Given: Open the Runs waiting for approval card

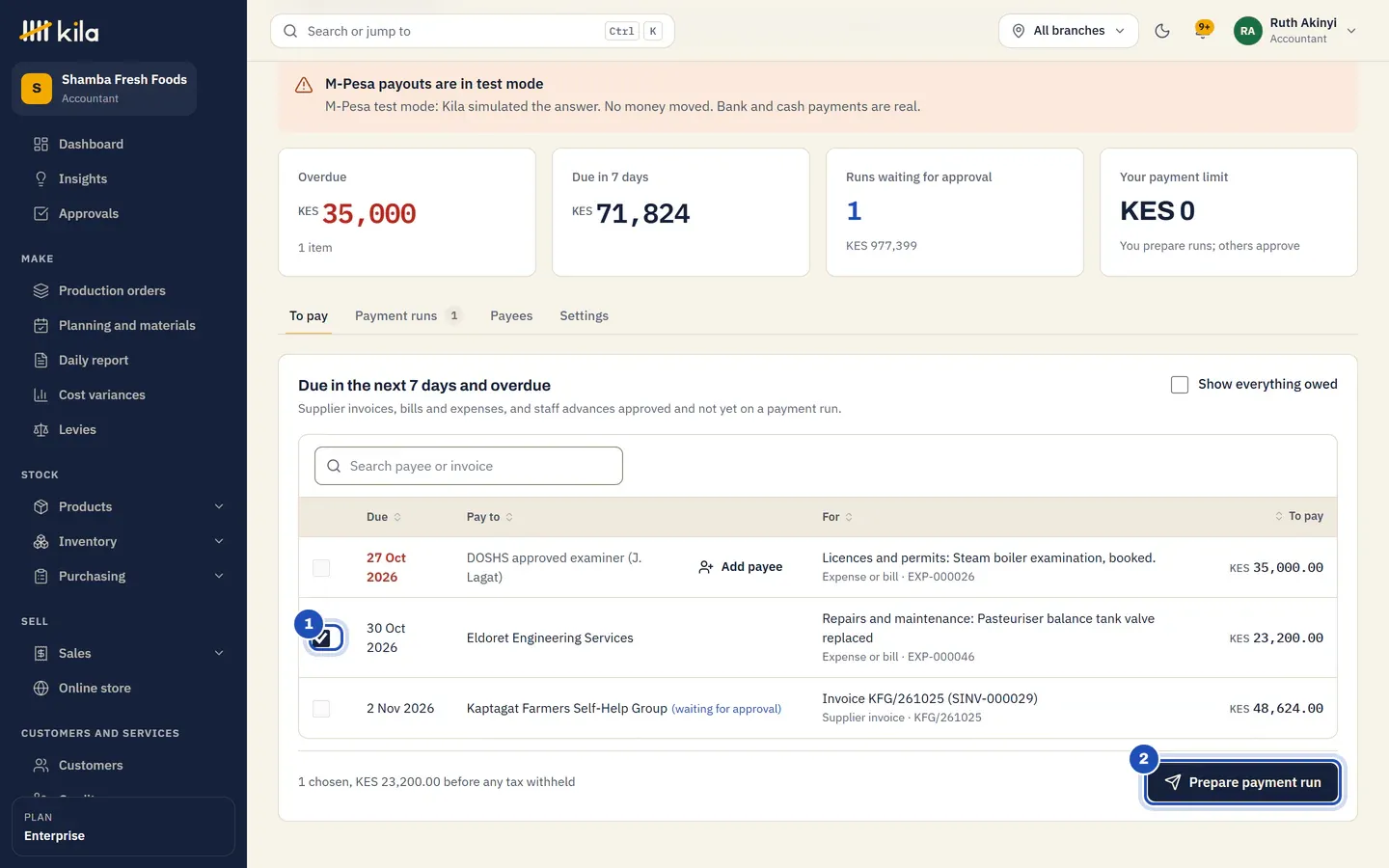Looking at the screenshot, I should click(x=955, y=212).
